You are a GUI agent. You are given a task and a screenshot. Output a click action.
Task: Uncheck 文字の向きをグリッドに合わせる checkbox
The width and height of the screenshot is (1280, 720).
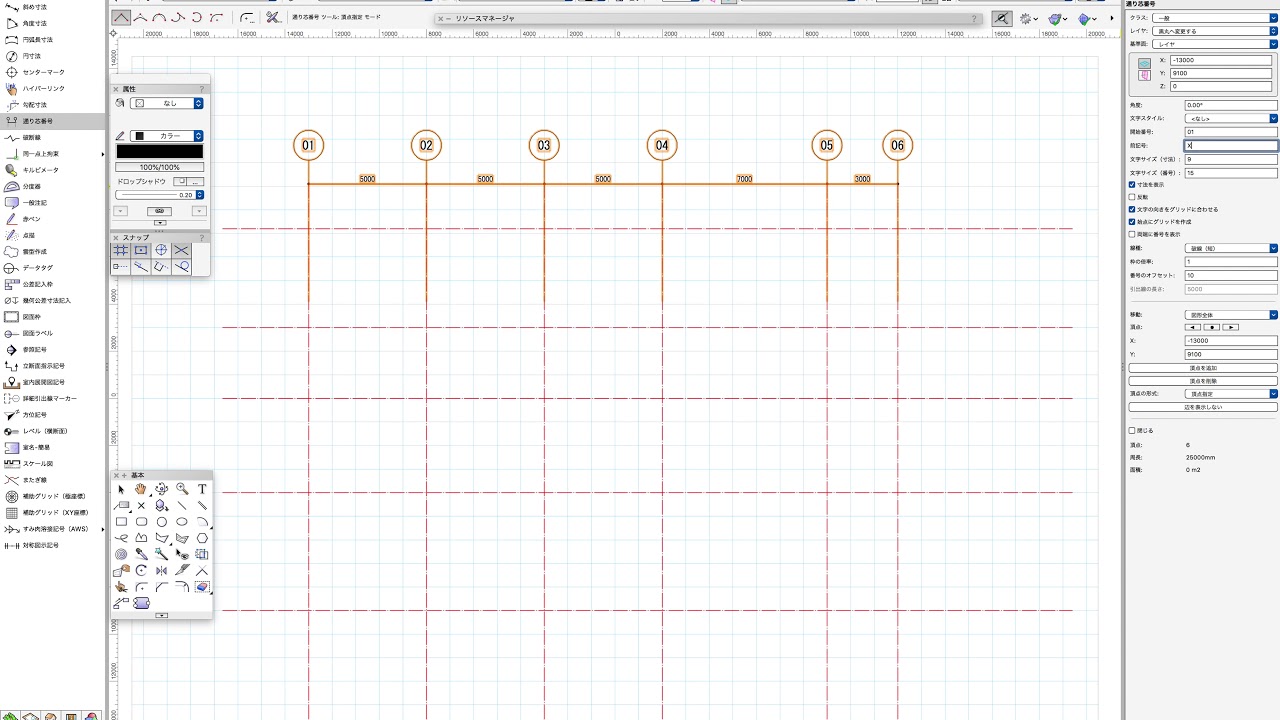[1132, 209]
